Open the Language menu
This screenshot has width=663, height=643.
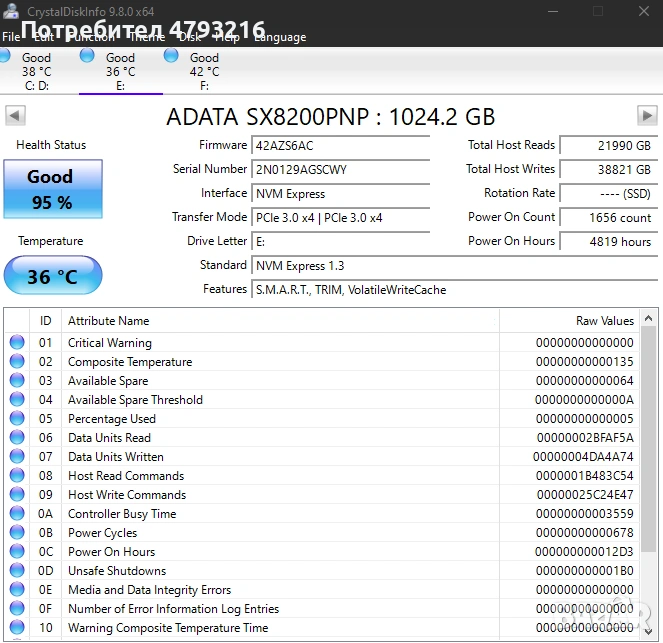click(280, 37)
